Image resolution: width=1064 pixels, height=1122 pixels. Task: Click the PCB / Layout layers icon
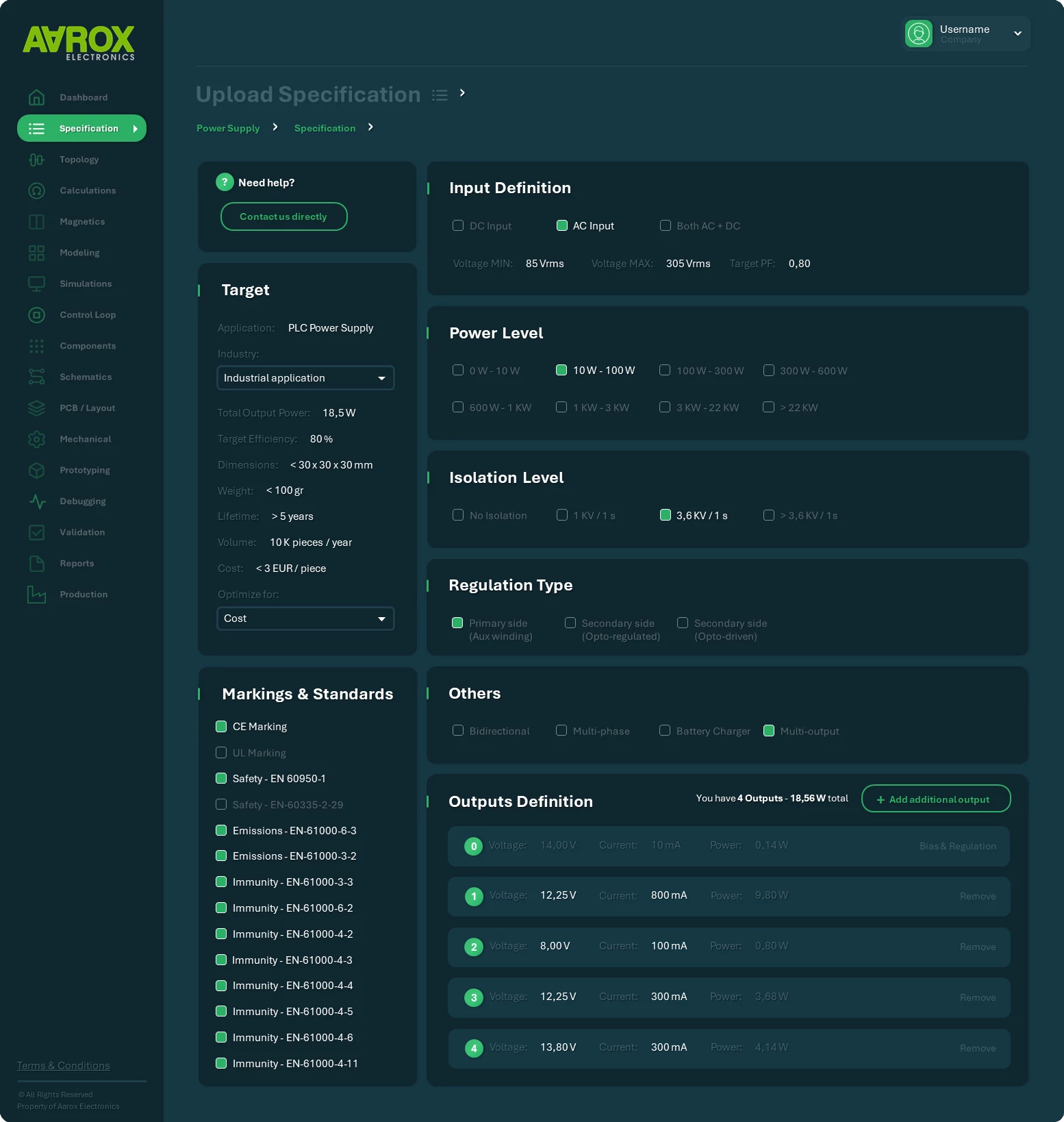tap(36, 408)
